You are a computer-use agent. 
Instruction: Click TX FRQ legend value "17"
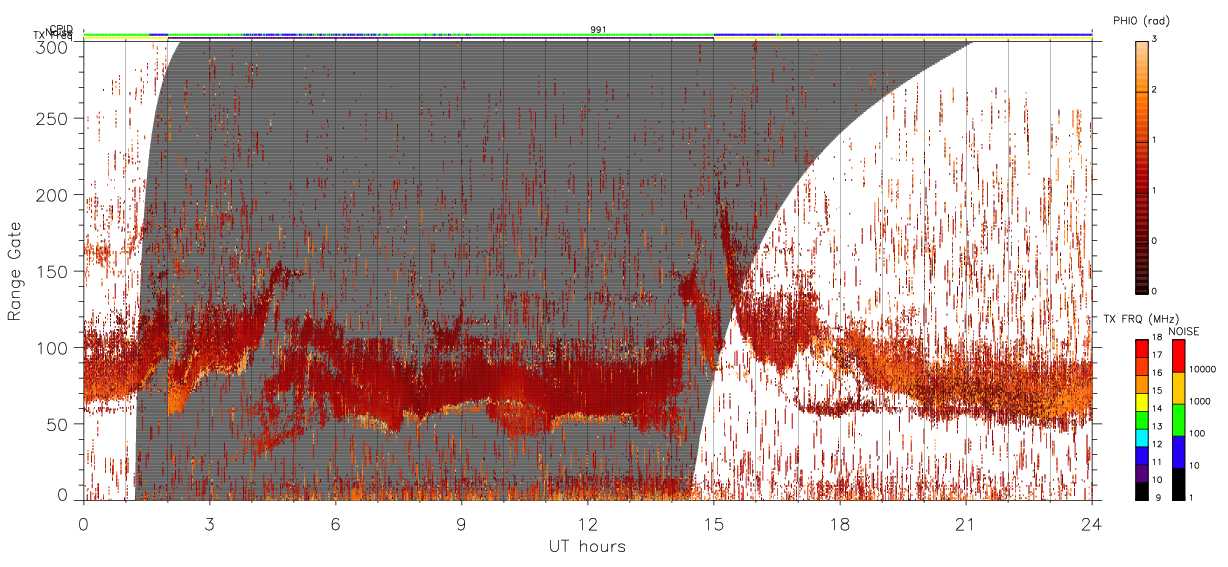(1157, 357)
